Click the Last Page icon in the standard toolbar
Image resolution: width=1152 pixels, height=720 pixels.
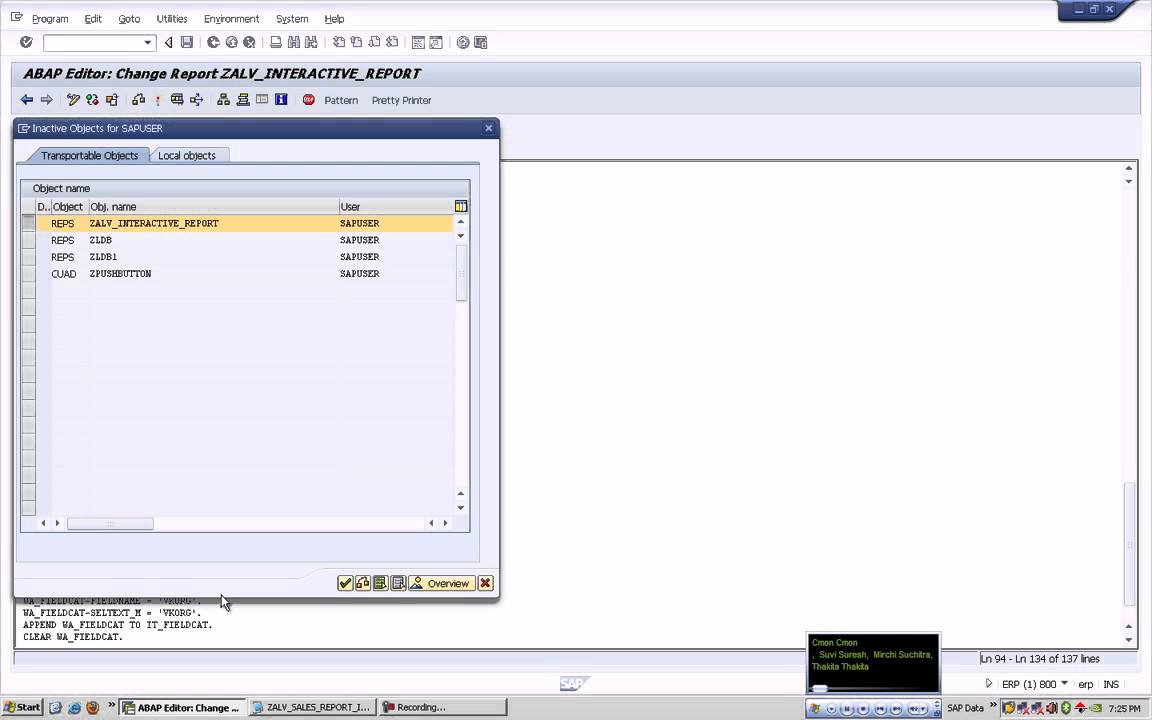tap(392, 43)
